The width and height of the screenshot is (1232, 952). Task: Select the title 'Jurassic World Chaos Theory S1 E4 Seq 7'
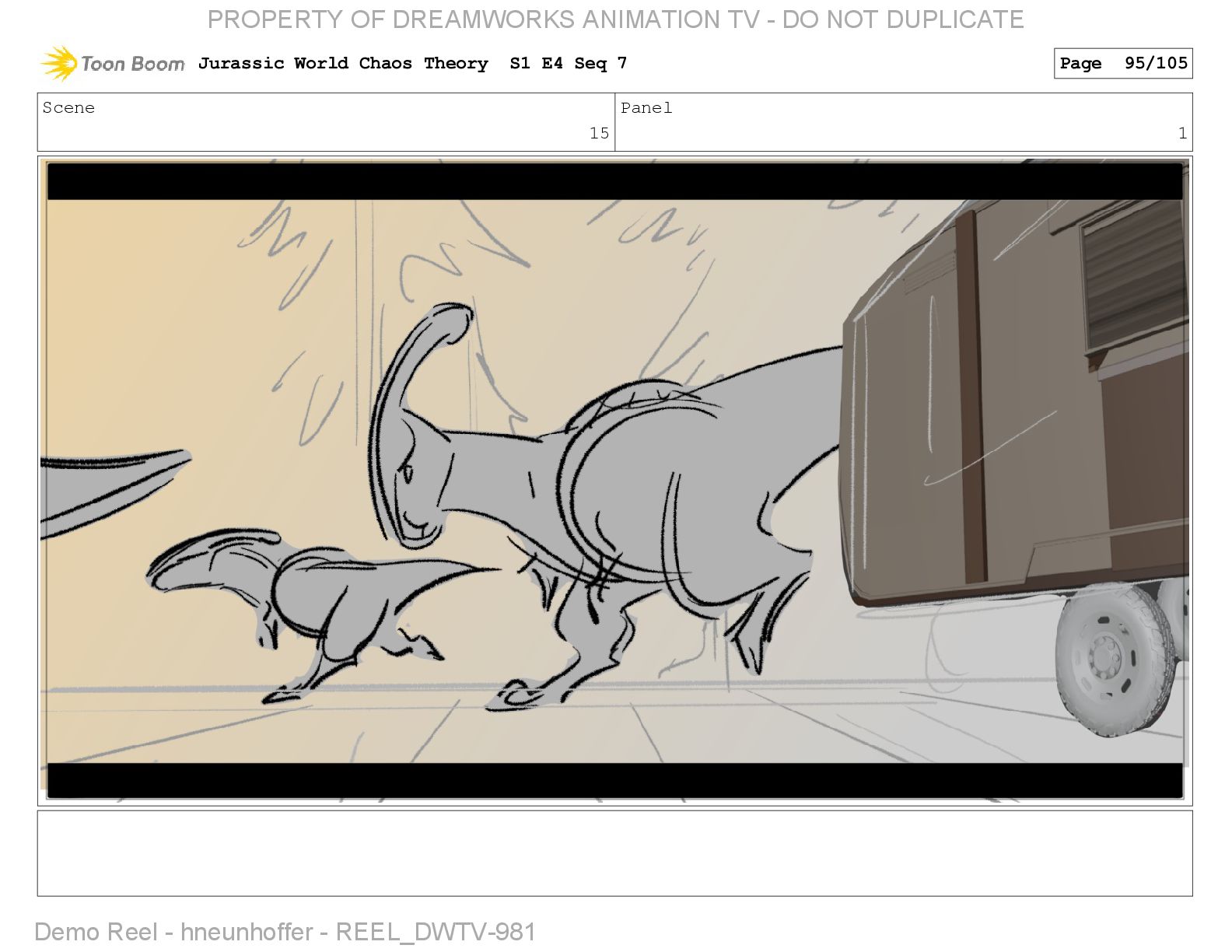412,63
